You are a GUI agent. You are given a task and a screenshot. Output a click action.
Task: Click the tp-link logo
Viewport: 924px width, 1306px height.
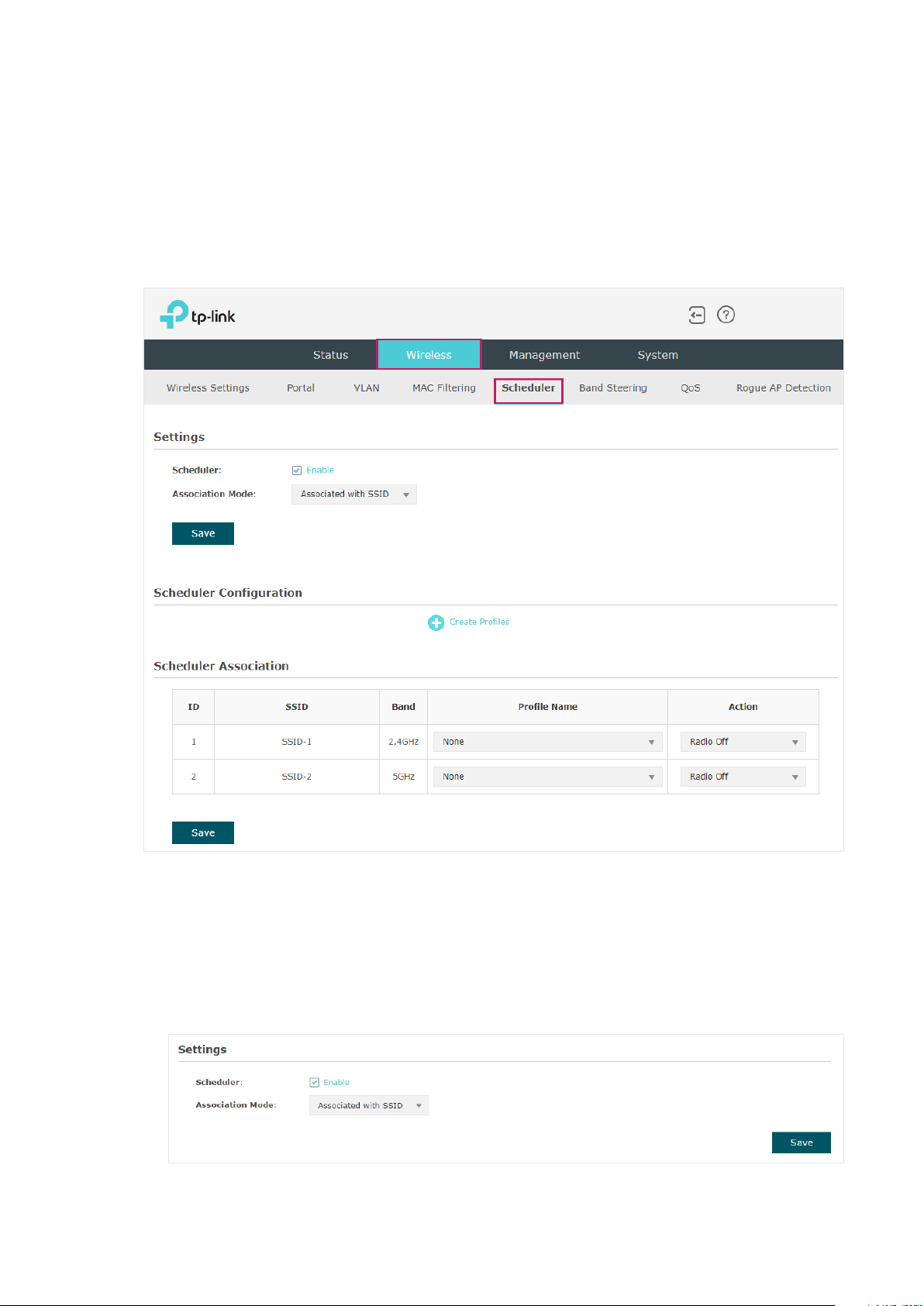(198, 315)
